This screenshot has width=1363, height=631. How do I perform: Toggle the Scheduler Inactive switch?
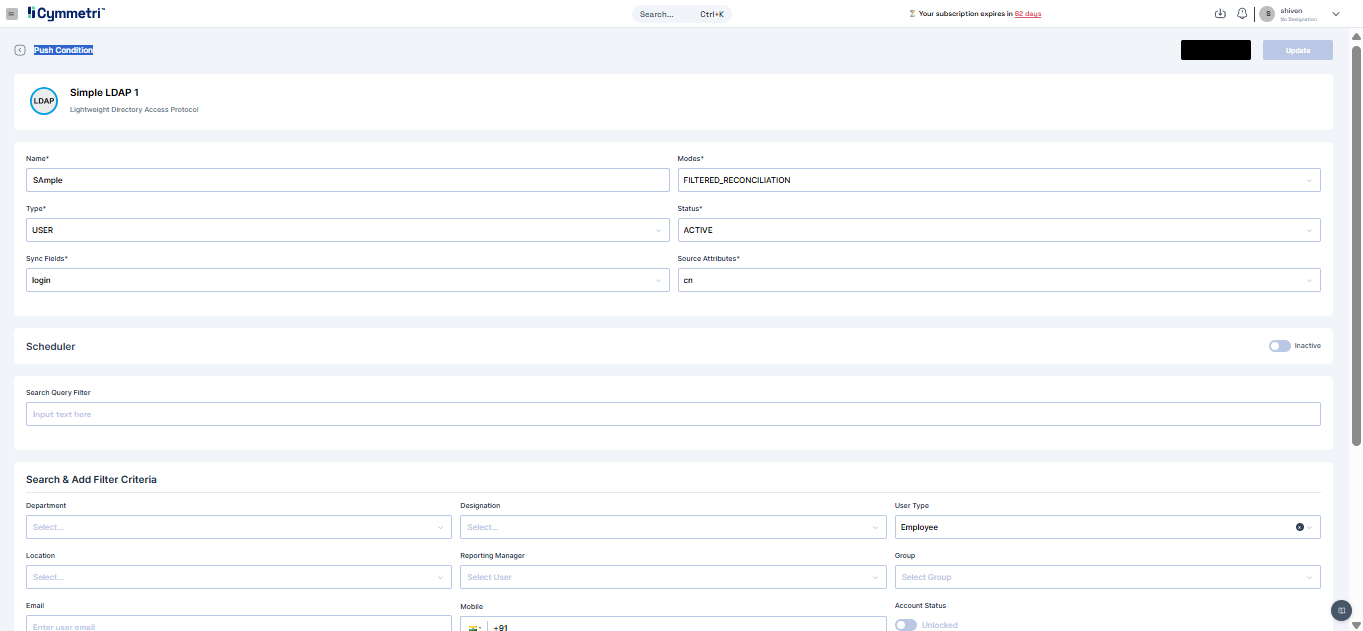pyautogui.click(x=1279, y=346)
